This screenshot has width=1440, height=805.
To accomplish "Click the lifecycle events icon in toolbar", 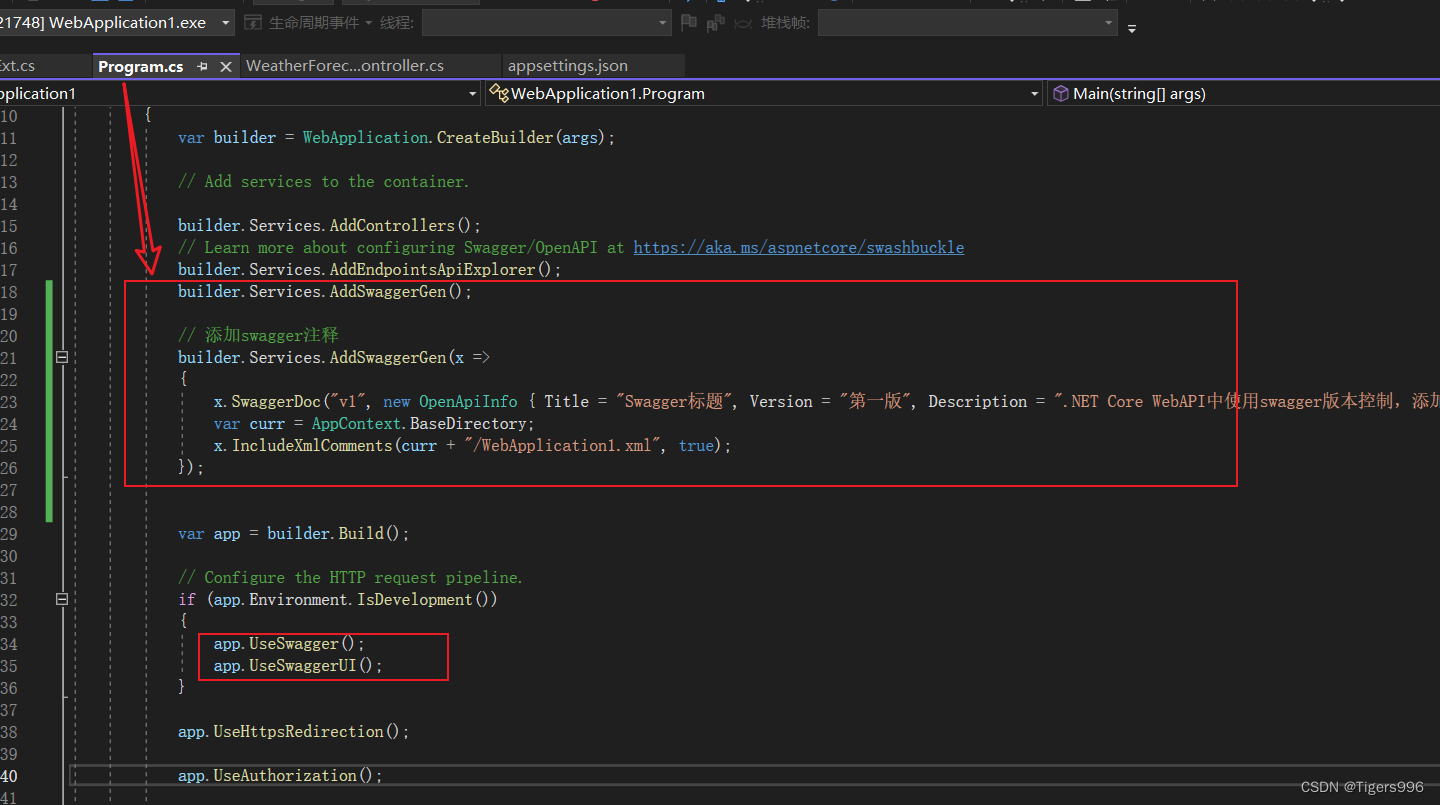I will tap(254, 22).
